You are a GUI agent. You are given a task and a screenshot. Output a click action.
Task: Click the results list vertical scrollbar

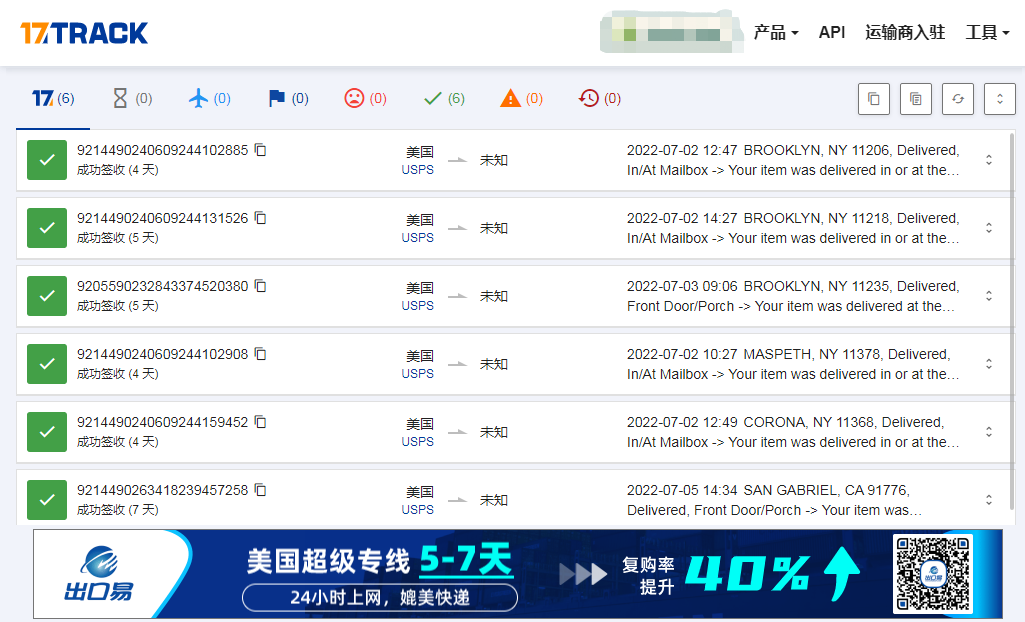tap(1013, 320)
